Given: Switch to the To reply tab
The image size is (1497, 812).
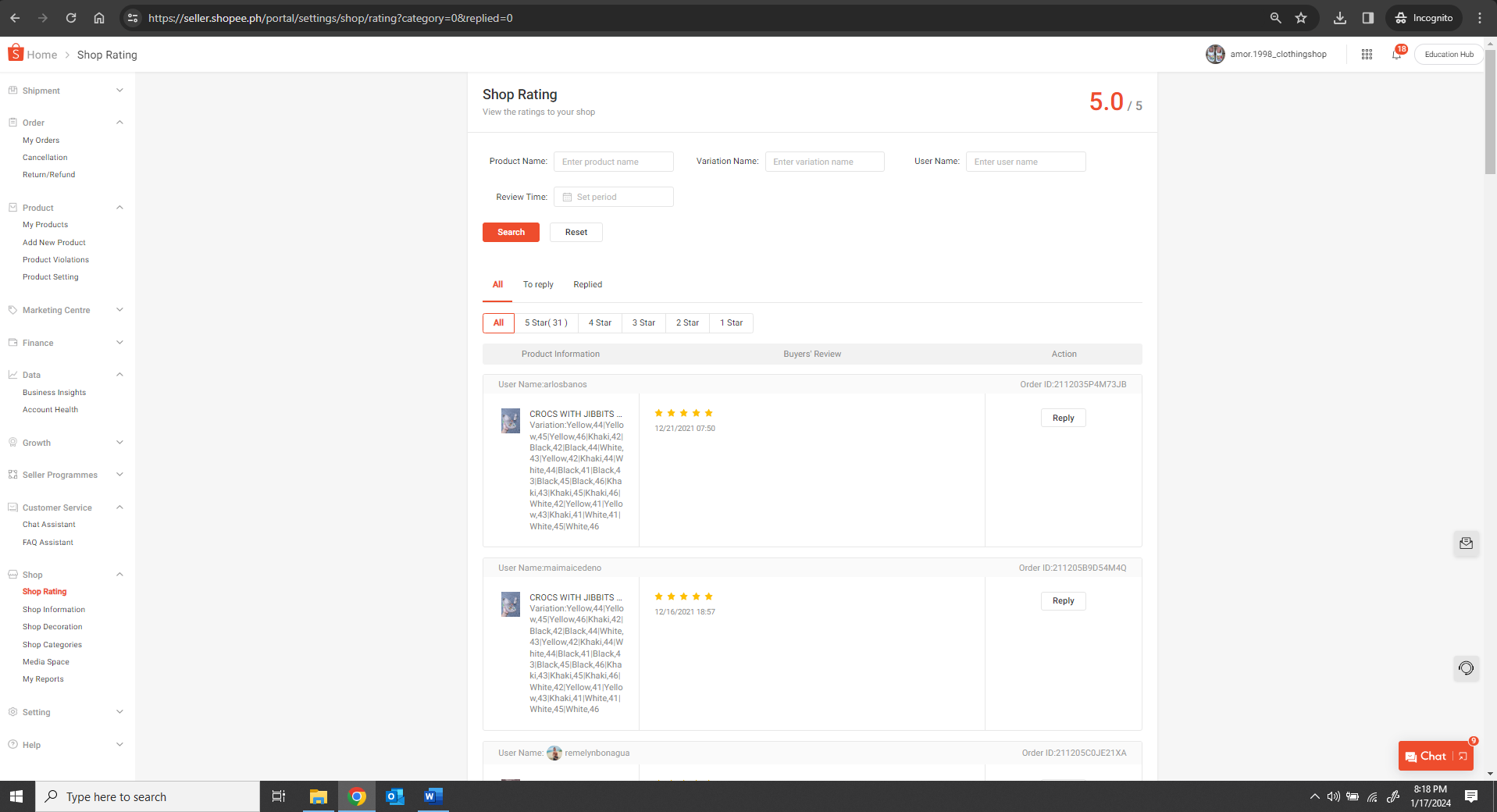Looking at the screenshot, I should [x=538, y=284].
